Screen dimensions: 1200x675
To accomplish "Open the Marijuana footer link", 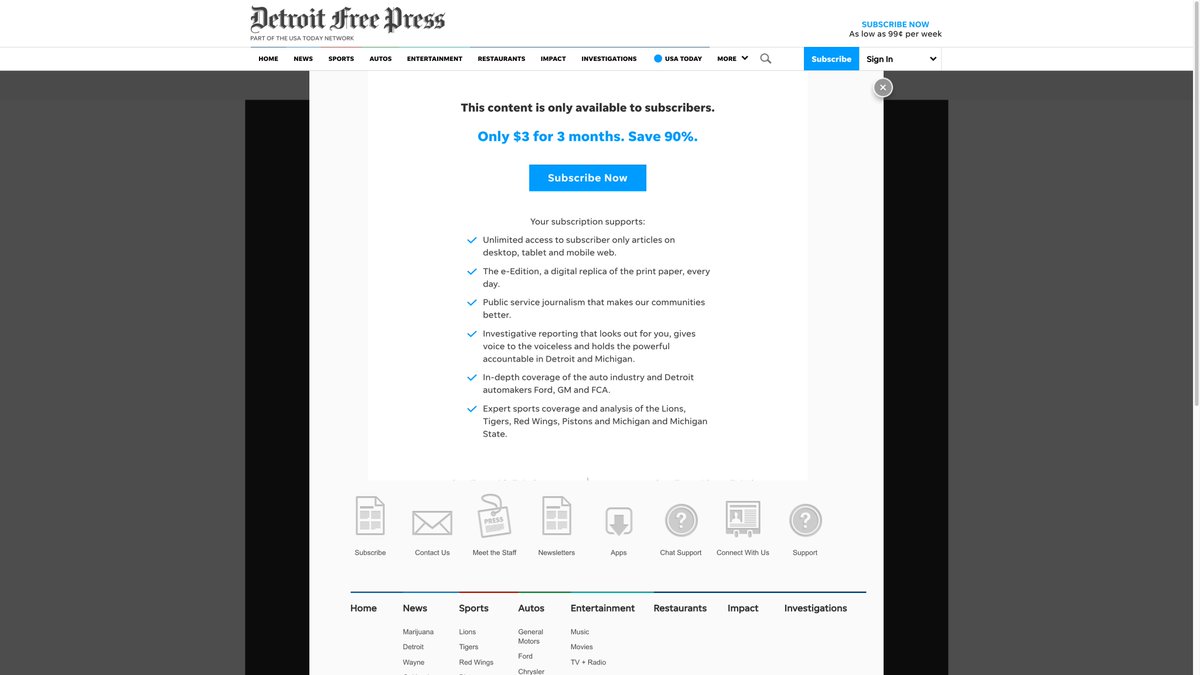I will pyautogui.click(x=418, y=632).
